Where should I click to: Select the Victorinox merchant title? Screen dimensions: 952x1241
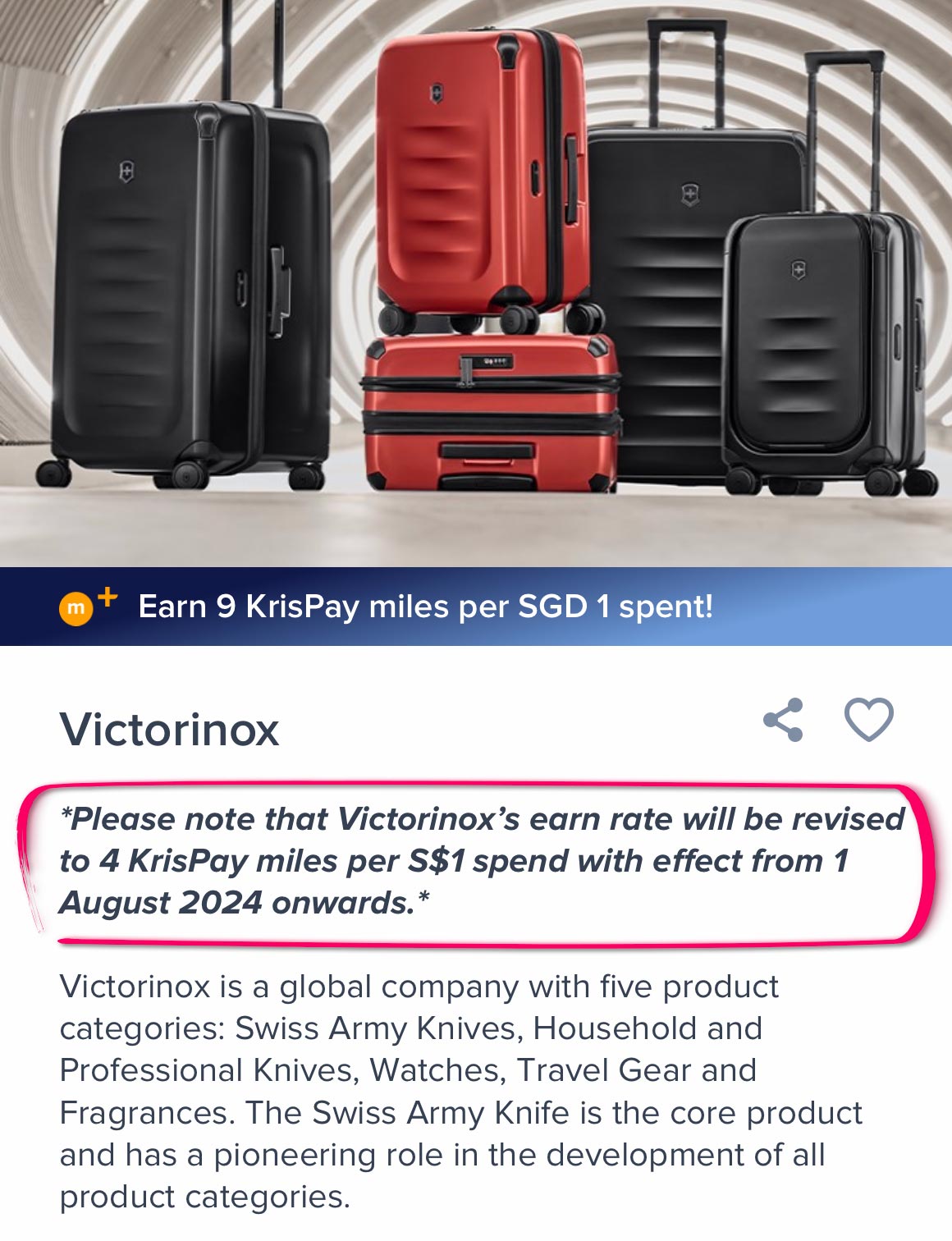pos(169,729)
